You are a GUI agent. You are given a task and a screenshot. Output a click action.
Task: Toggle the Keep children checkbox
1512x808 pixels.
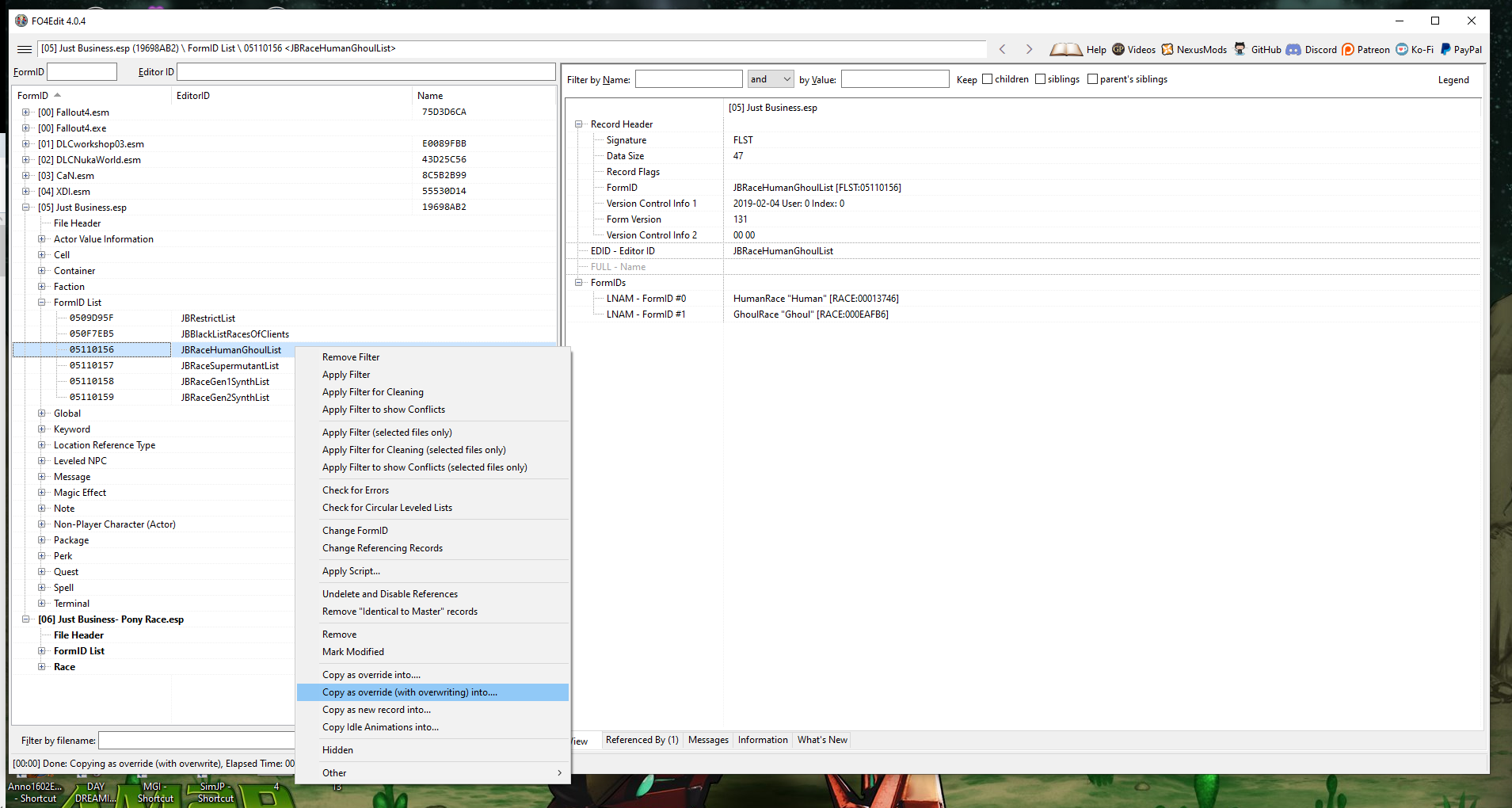click(987, 79)
